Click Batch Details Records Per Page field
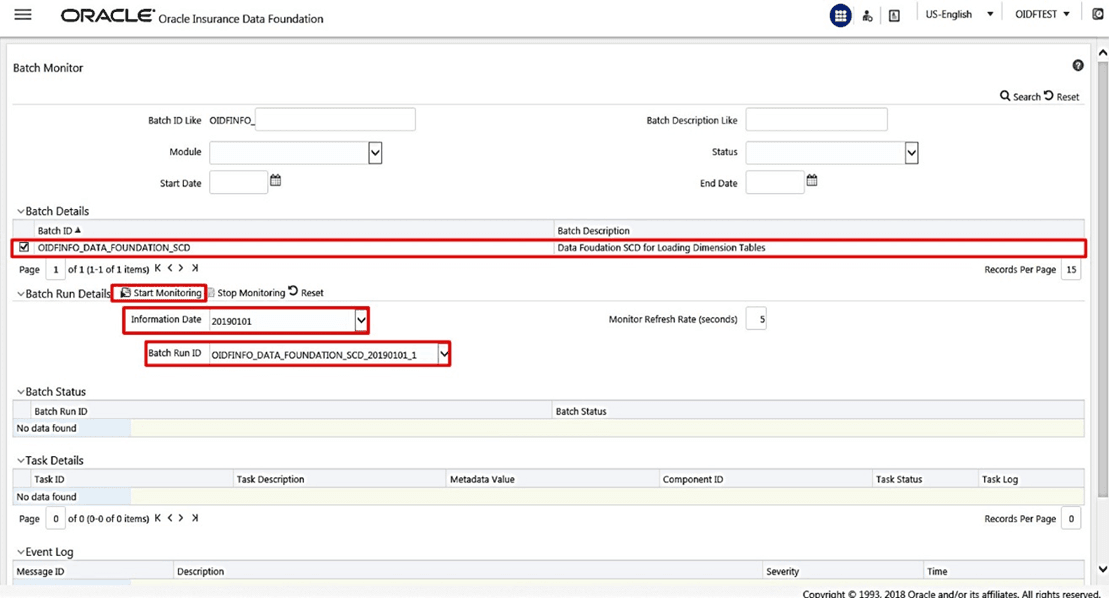 (x=1071, y=269)
